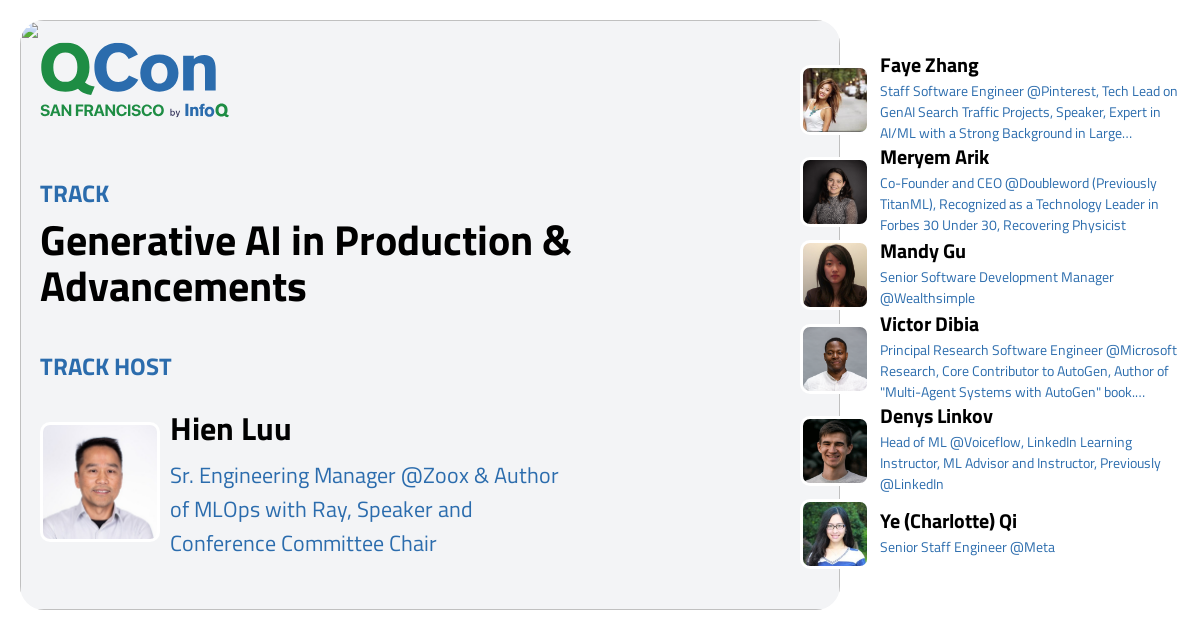
Task: Click Faye Zhang's speaker photo
Action: 834,100
